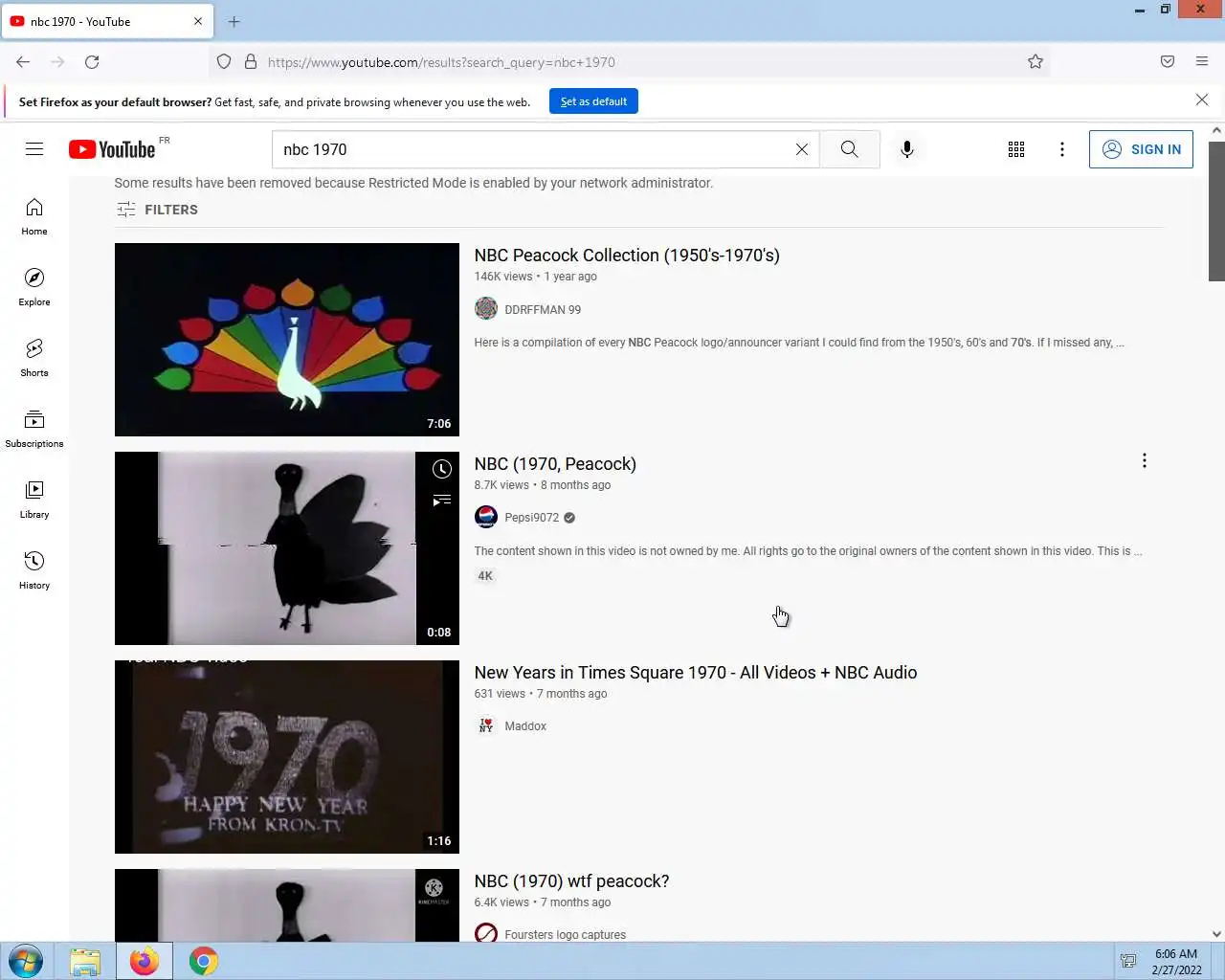Clear the search query with the X icon
The height and width of the screenshot is (980, 1225).
pos(802,149)
